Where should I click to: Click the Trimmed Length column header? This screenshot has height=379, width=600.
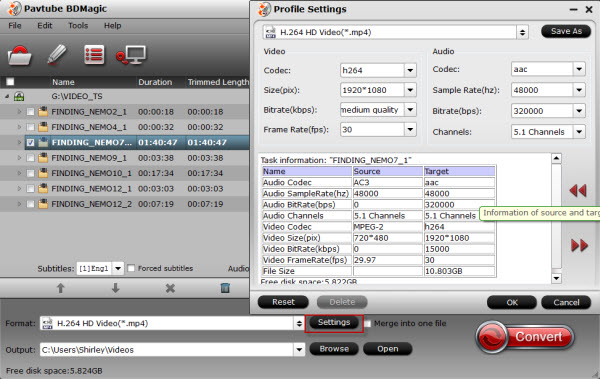coord(218,82)
